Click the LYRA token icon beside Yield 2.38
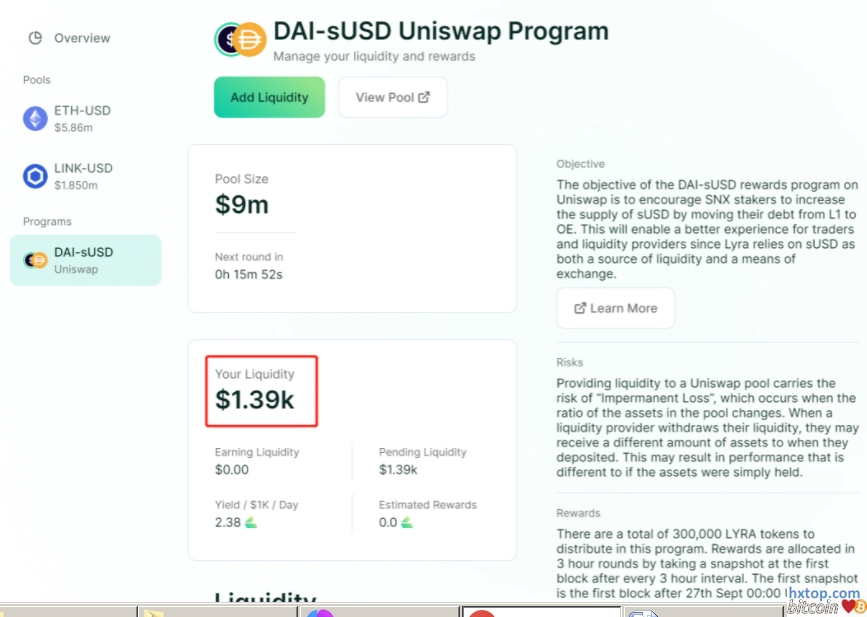Image resolution: width=867 pixels, height=617 pixels. coord(251,523)
